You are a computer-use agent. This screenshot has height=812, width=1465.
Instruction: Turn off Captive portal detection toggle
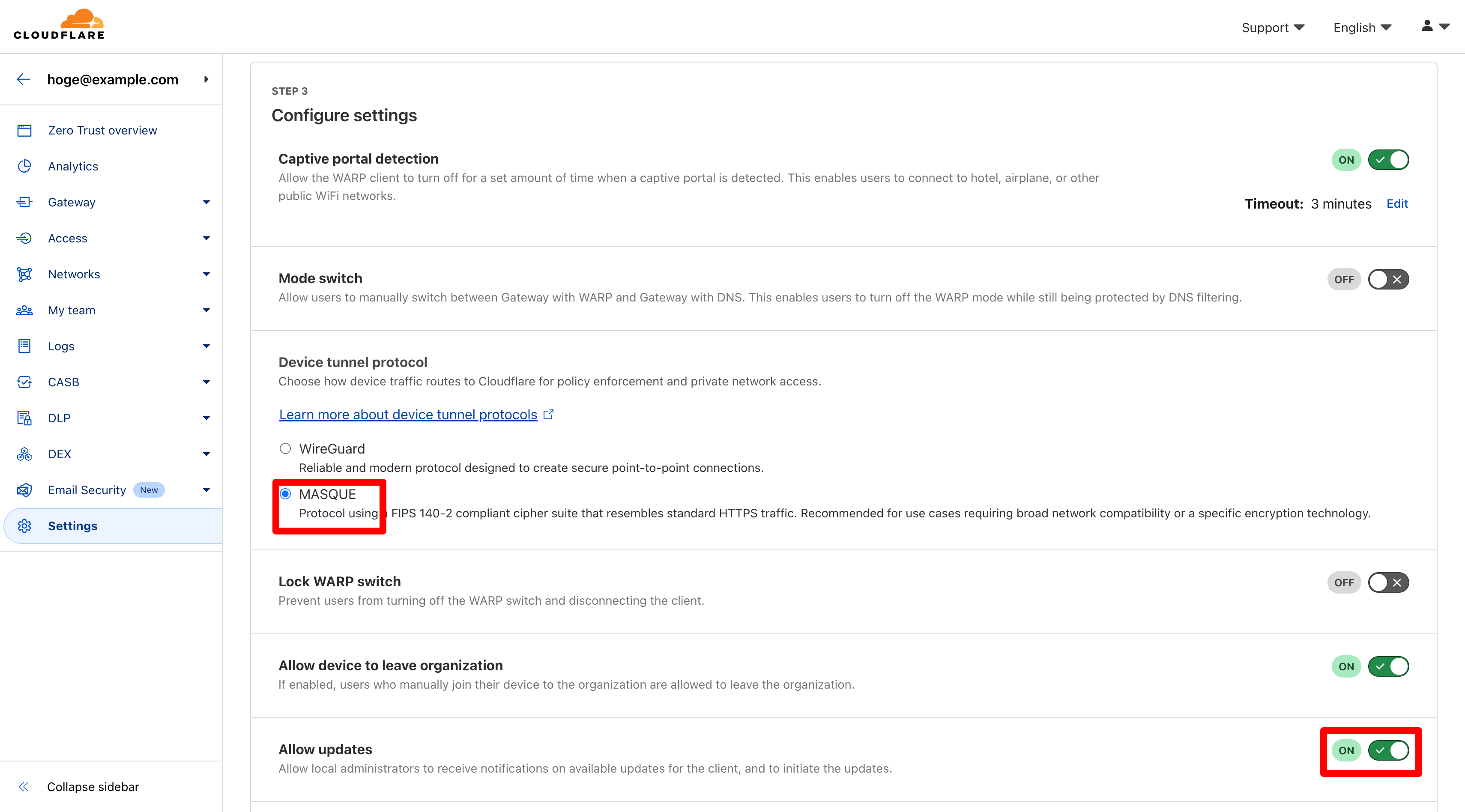click(1387, 160)
